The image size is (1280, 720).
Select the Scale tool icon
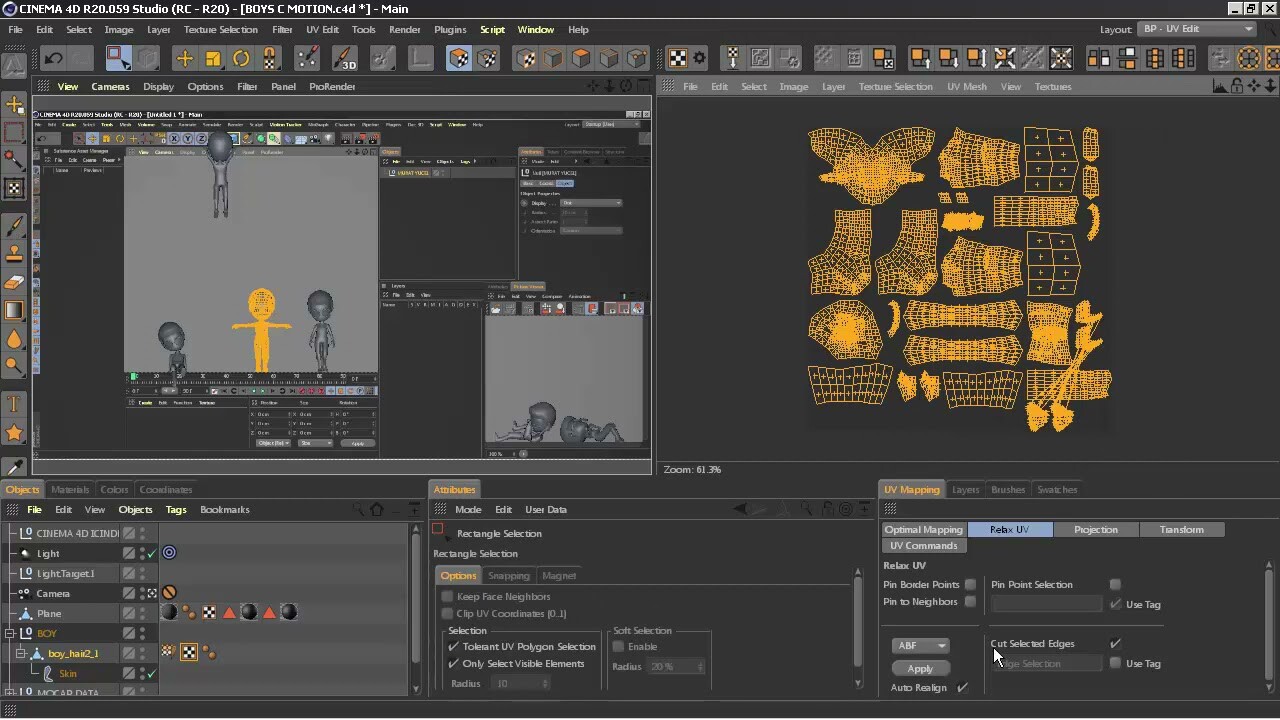point(213,58)
